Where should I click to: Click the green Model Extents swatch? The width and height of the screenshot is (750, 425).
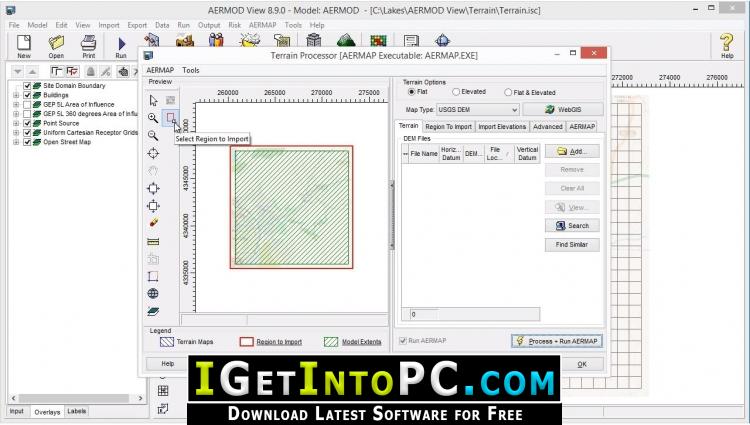click(331, 342)
